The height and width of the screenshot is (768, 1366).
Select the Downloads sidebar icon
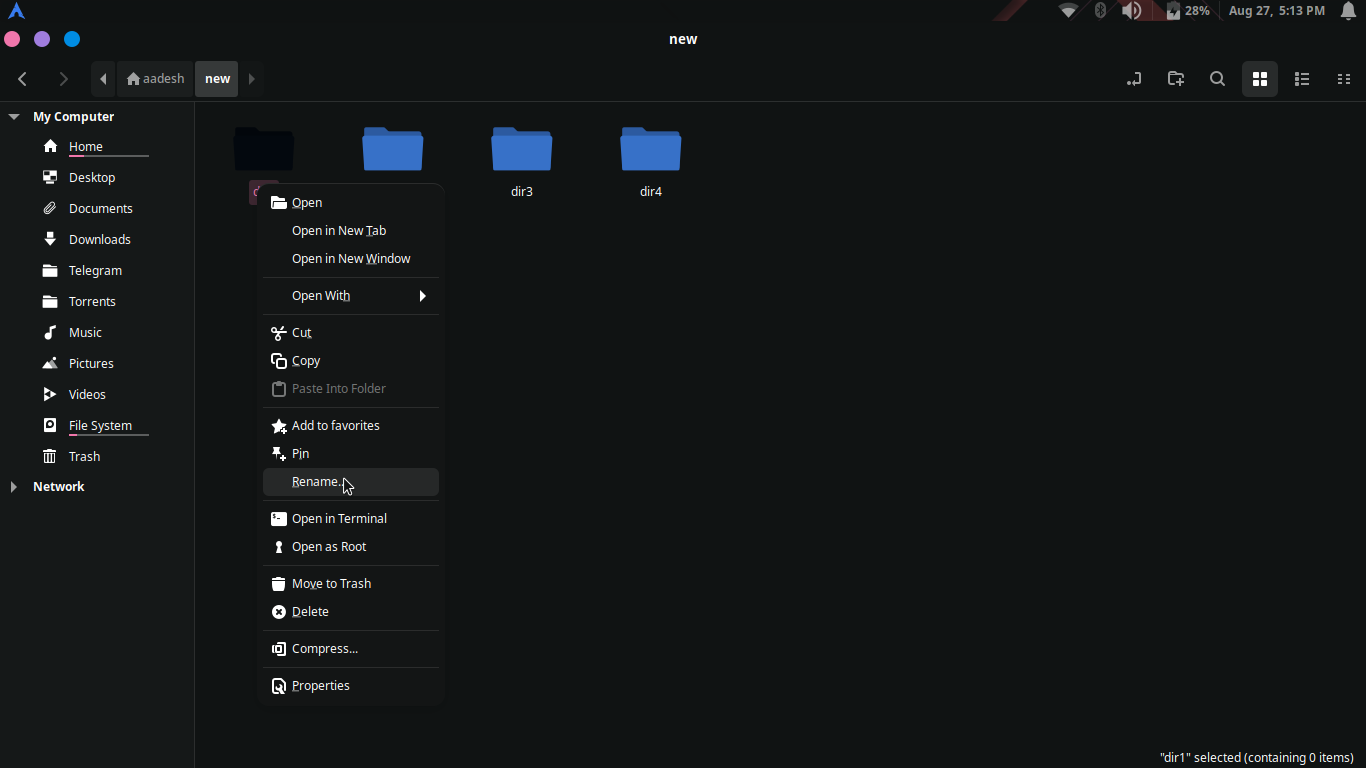click(x=50, y=239)
